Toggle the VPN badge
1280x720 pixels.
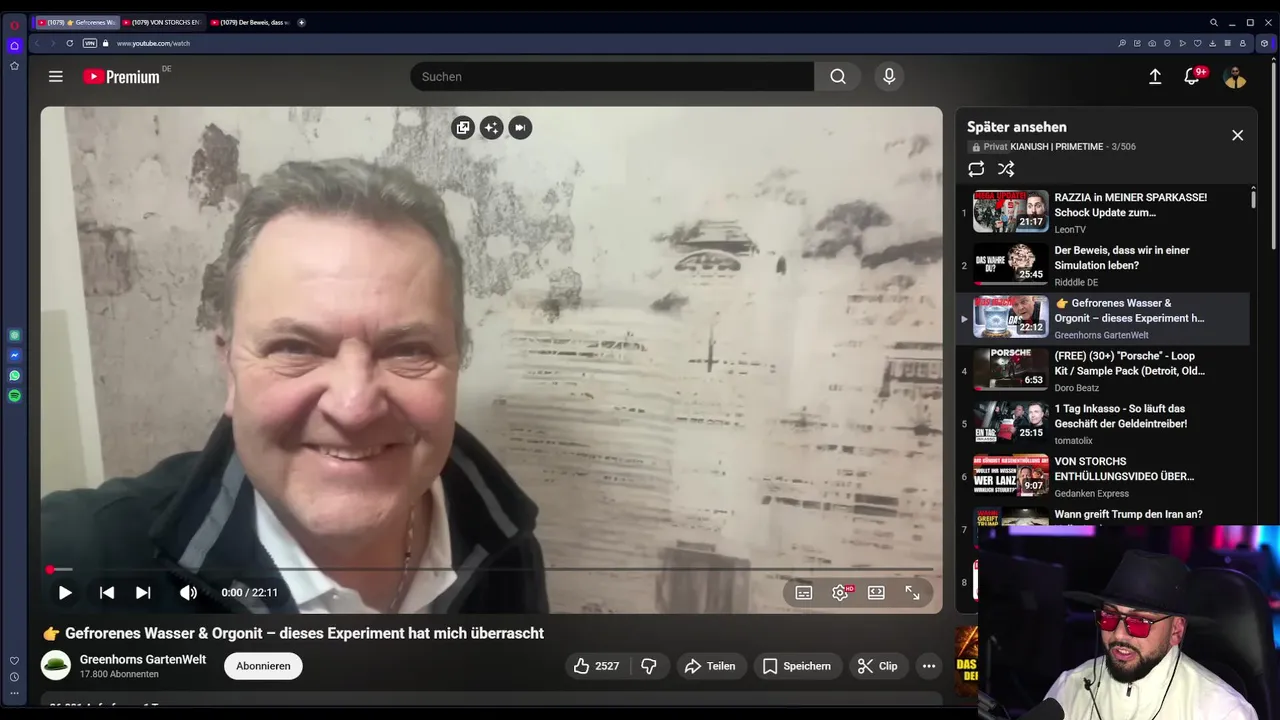[90, 43]
